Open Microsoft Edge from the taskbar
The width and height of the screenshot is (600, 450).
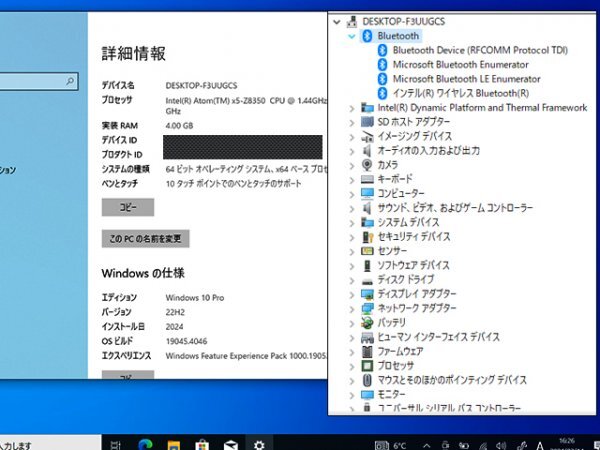(x=145, y=444)
